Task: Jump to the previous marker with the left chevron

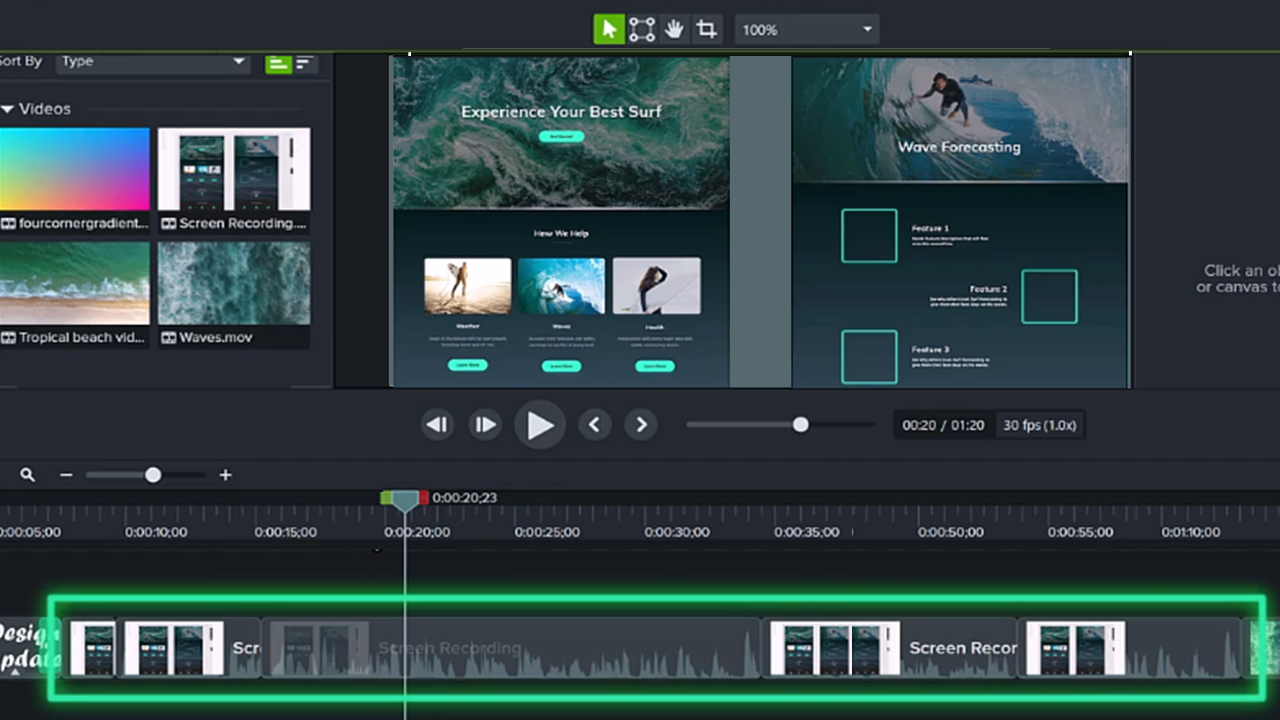Action: [x=594, y=425]
